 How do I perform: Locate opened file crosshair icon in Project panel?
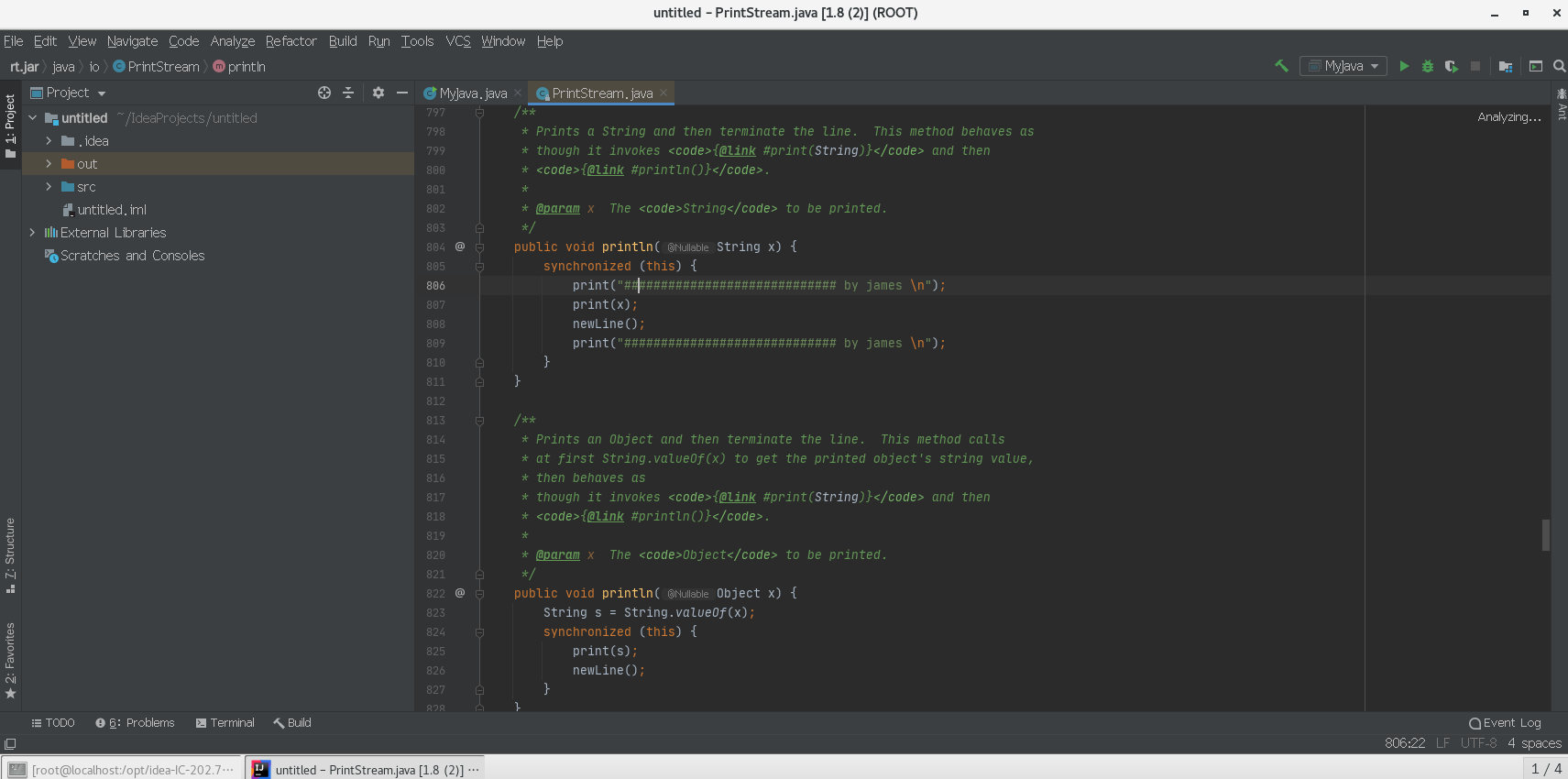point(324,93)
